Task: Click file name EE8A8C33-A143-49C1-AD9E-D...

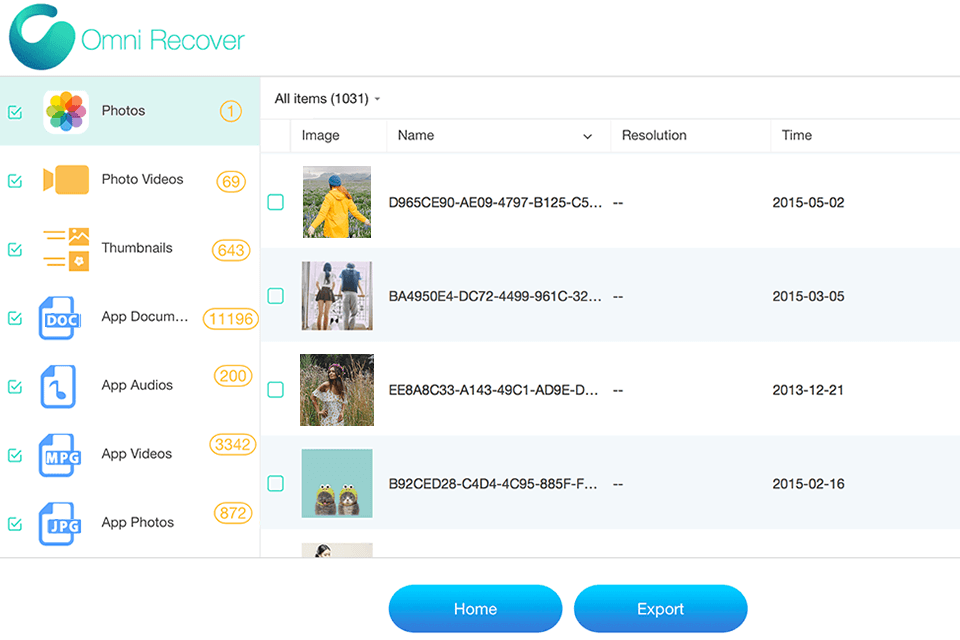Action: [493, 390]
